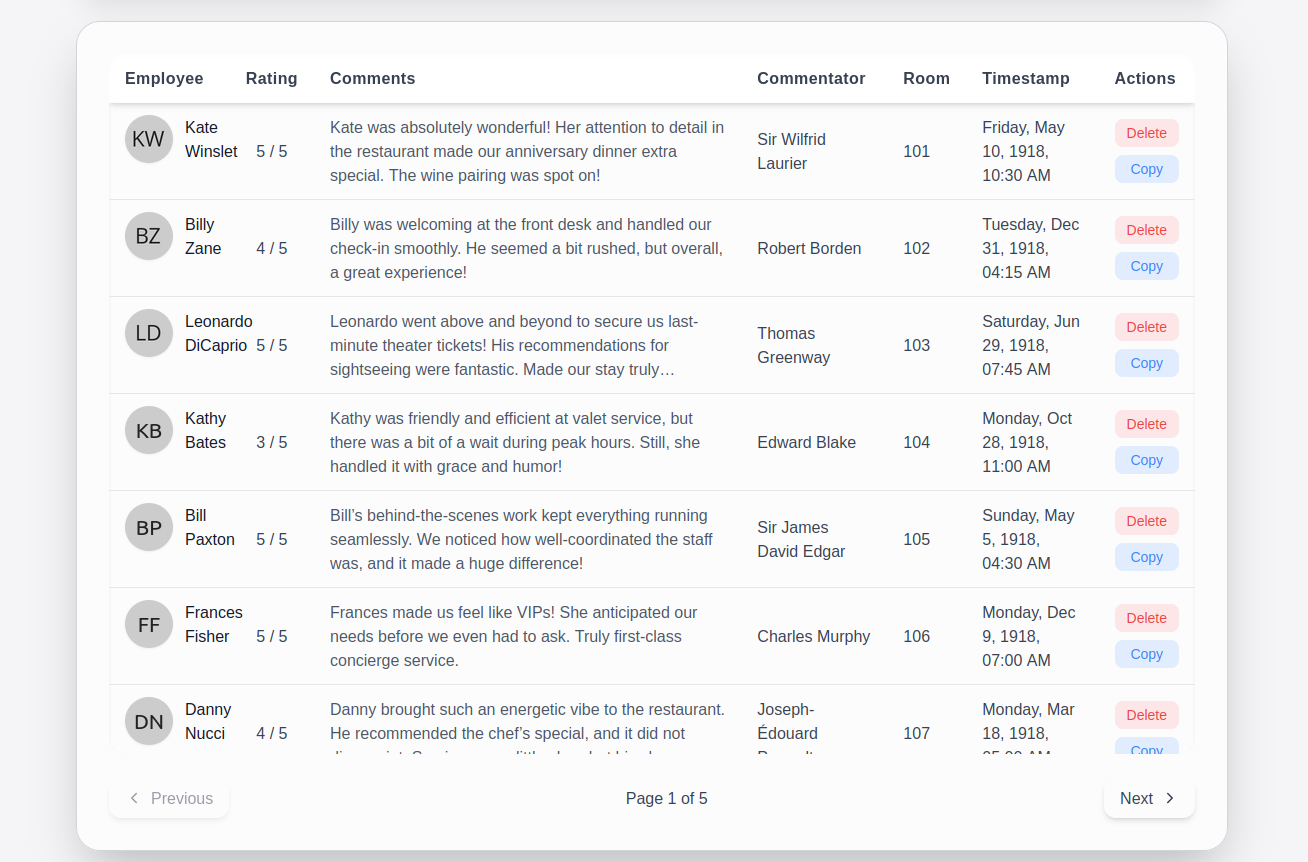The height and width of the screenshot is (862, 1308).
Task: Click the Timestamp column header
Action: [x=1025, y=78]
